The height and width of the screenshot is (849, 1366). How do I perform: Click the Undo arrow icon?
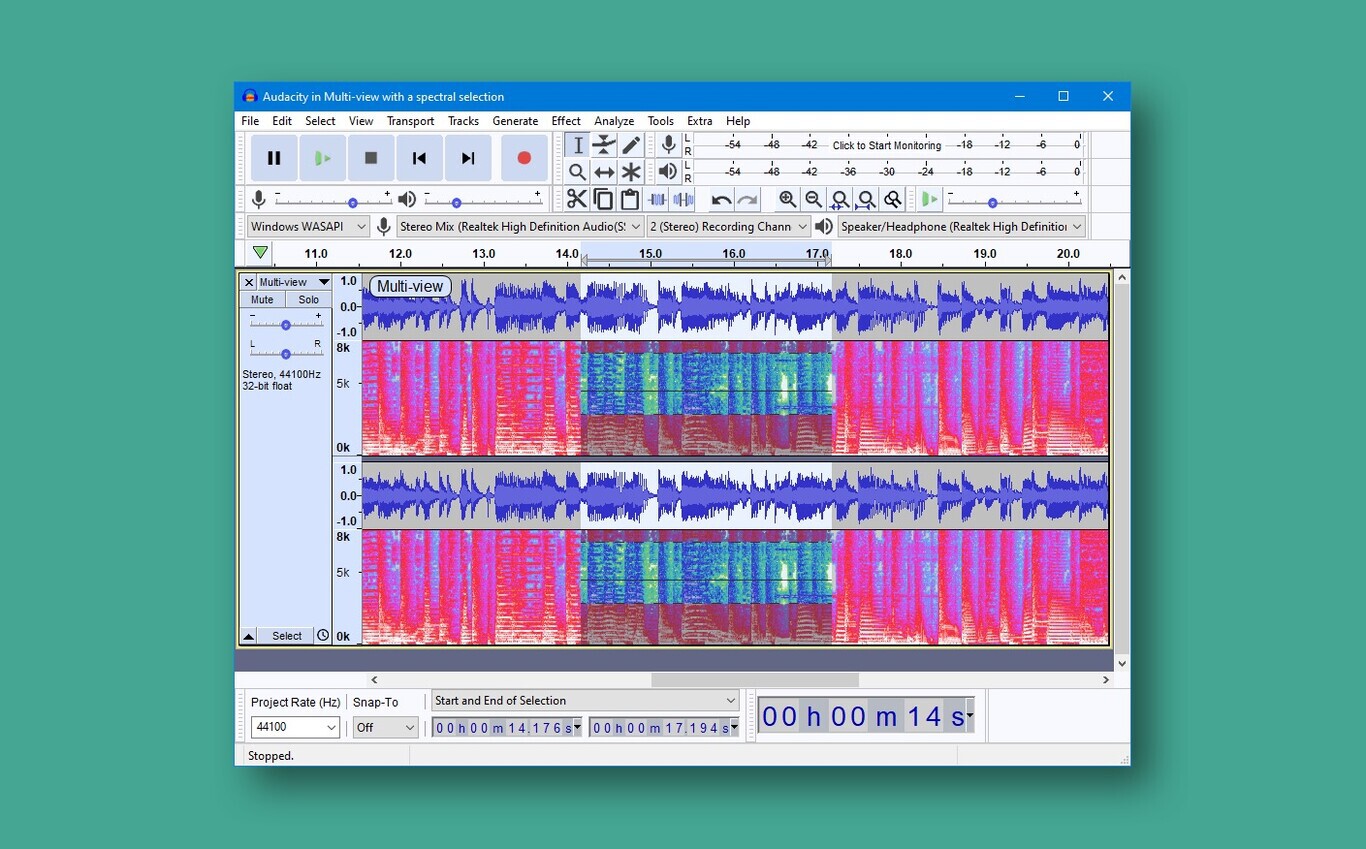coord(721,199)
